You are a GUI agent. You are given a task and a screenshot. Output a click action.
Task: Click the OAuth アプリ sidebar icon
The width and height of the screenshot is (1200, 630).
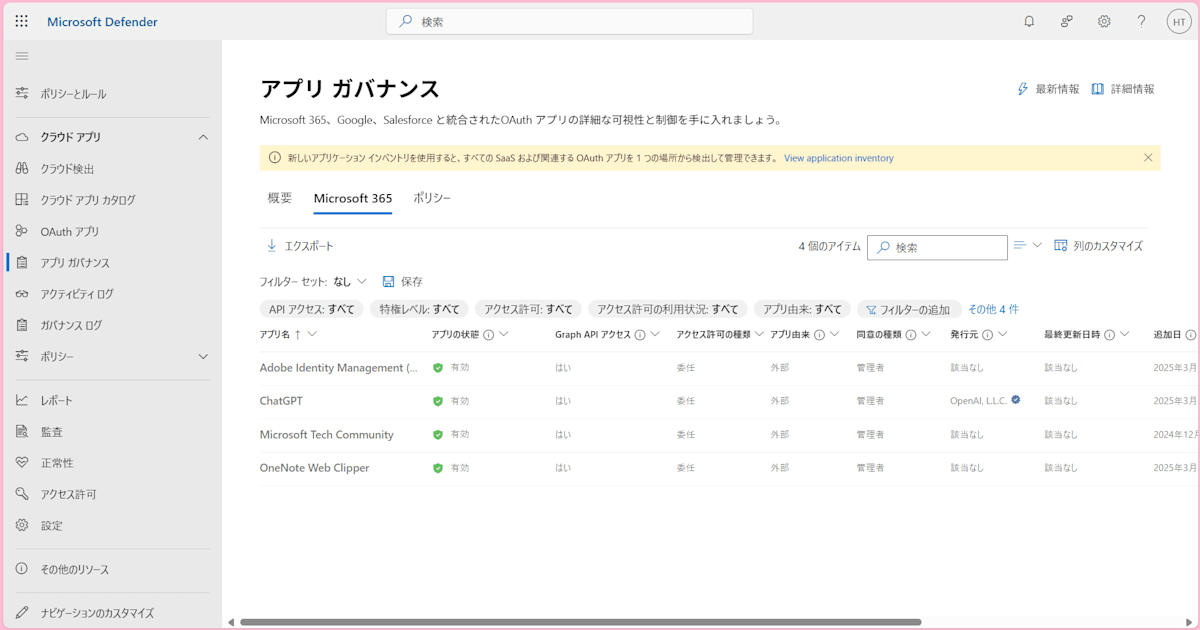click(x=22, y=231)
